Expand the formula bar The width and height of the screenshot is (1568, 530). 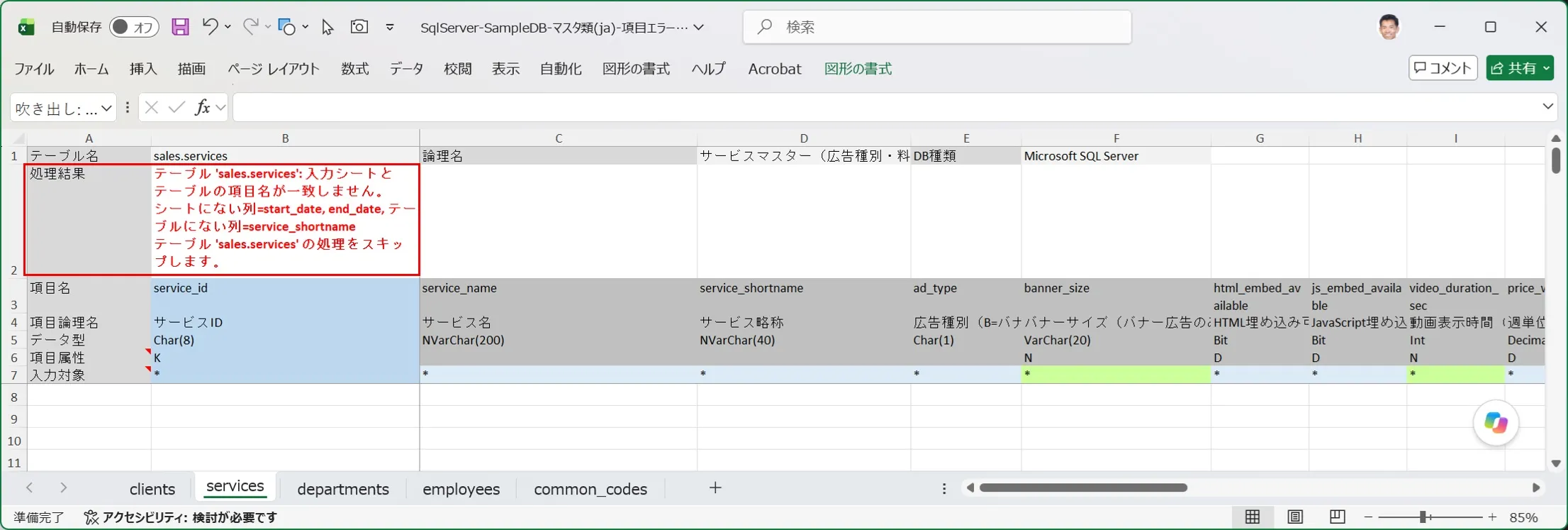1547,106
